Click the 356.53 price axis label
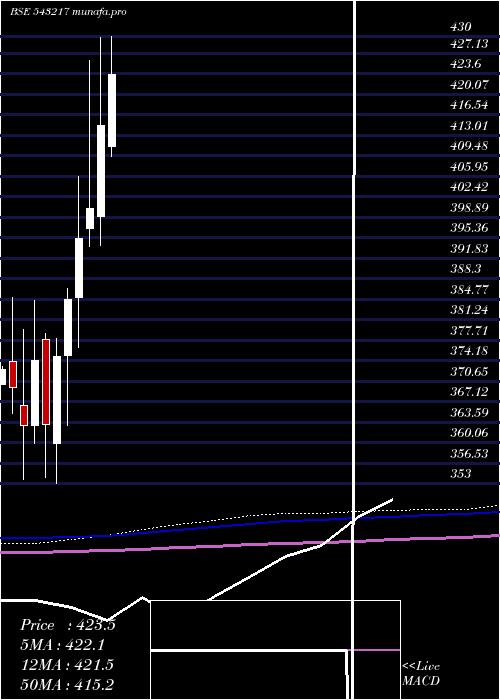500x700 pixels. point(469,453)
